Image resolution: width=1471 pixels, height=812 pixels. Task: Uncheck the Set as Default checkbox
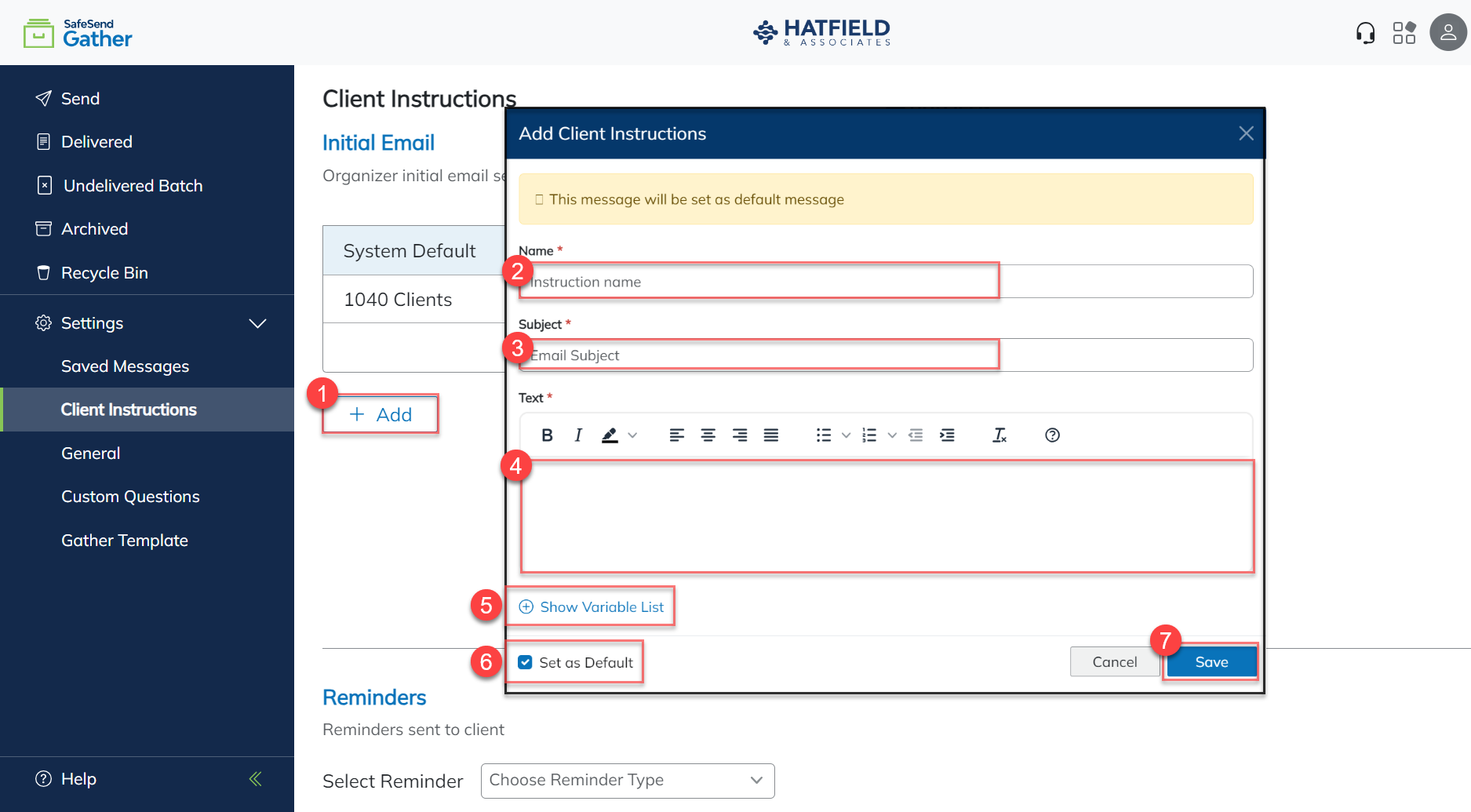click(x=524, y=661)
